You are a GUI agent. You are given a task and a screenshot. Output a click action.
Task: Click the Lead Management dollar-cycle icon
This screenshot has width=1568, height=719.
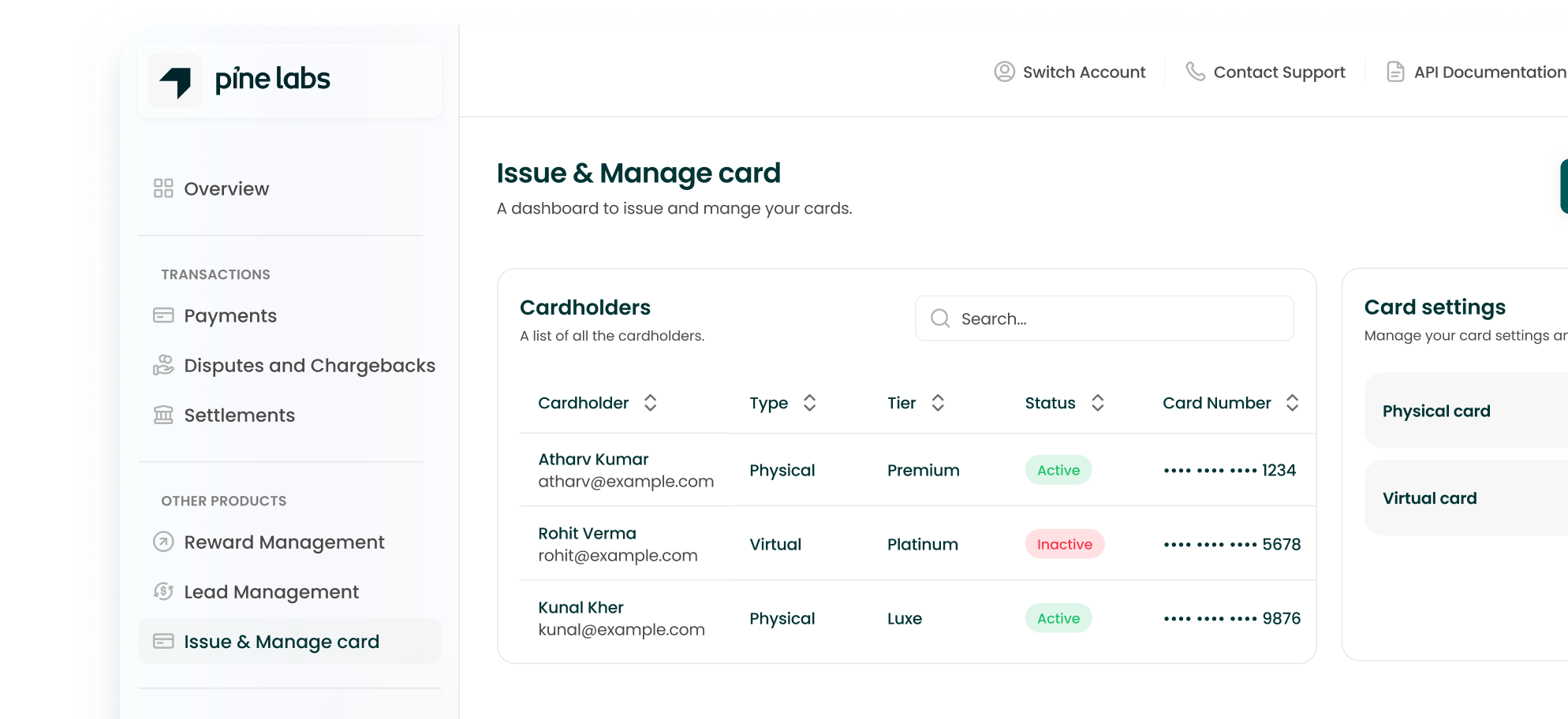(x=163, y=591)
